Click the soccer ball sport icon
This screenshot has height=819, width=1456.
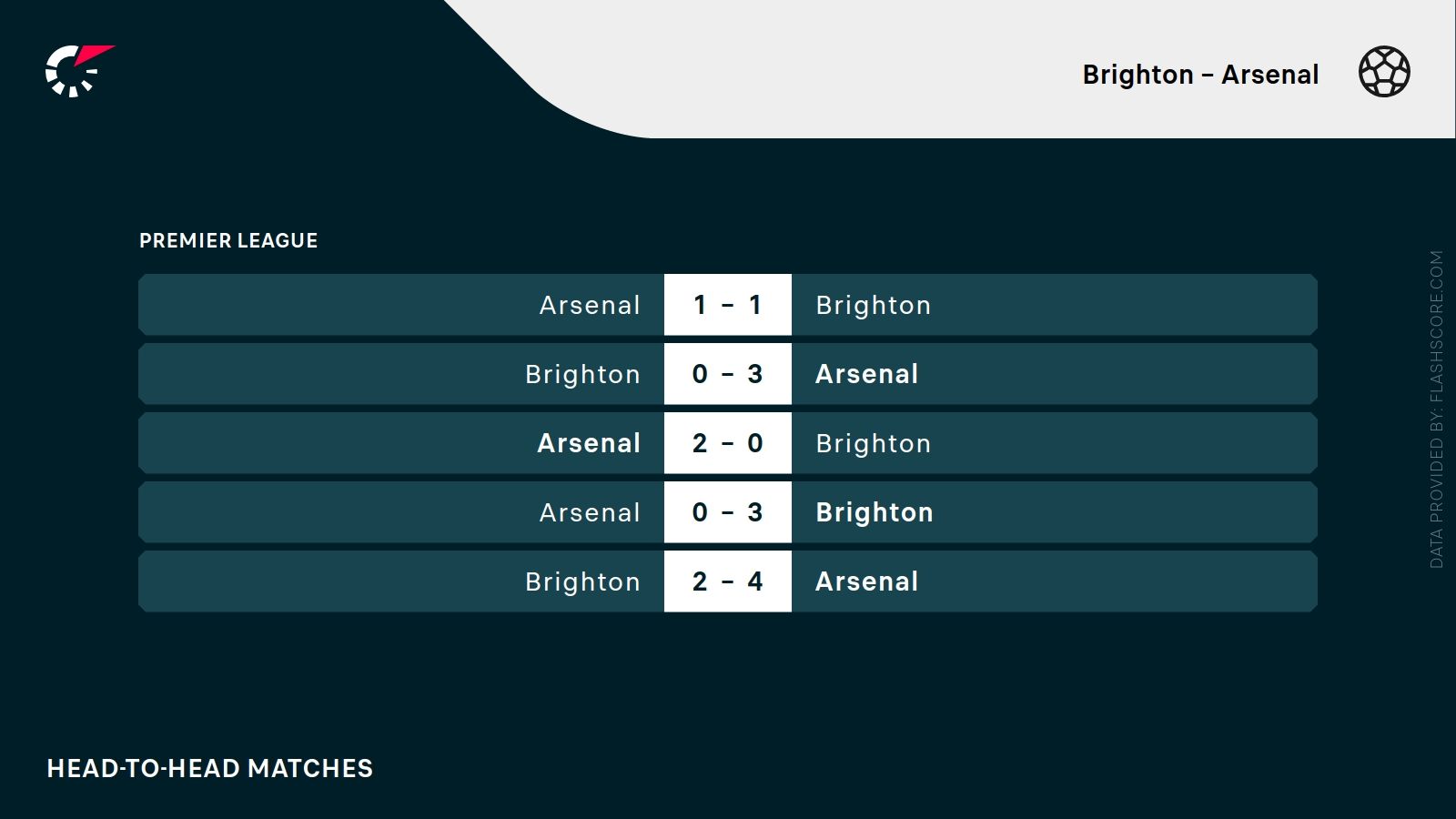coord(1384,72)
